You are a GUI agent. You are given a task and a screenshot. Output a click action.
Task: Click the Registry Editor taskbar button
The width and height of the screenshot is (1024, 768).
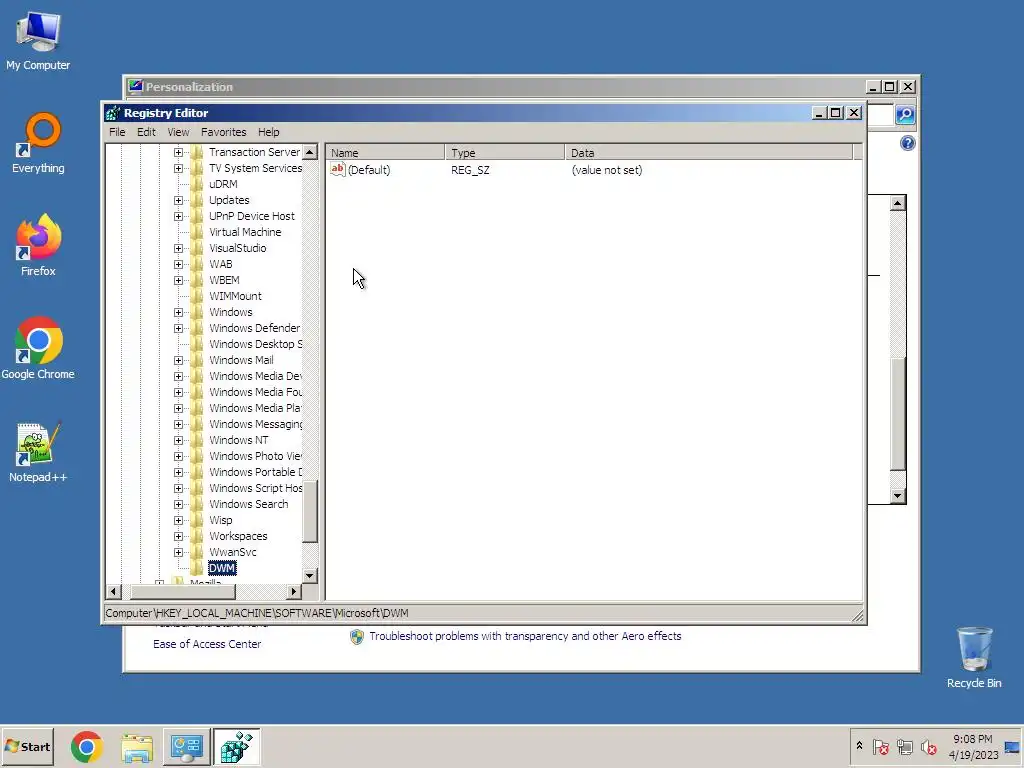tap(236, 747)
